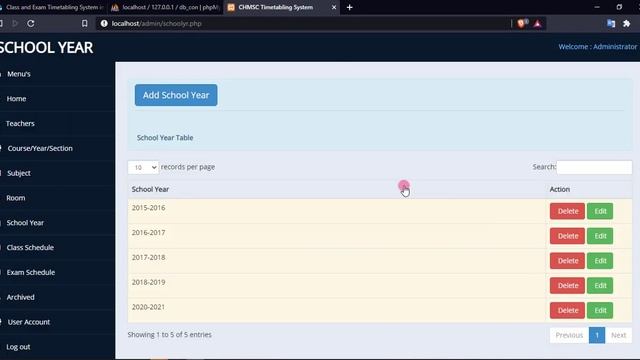Click the address bar URL
The width and height of the screenshot is (640, 360).
tap(156, 24)
